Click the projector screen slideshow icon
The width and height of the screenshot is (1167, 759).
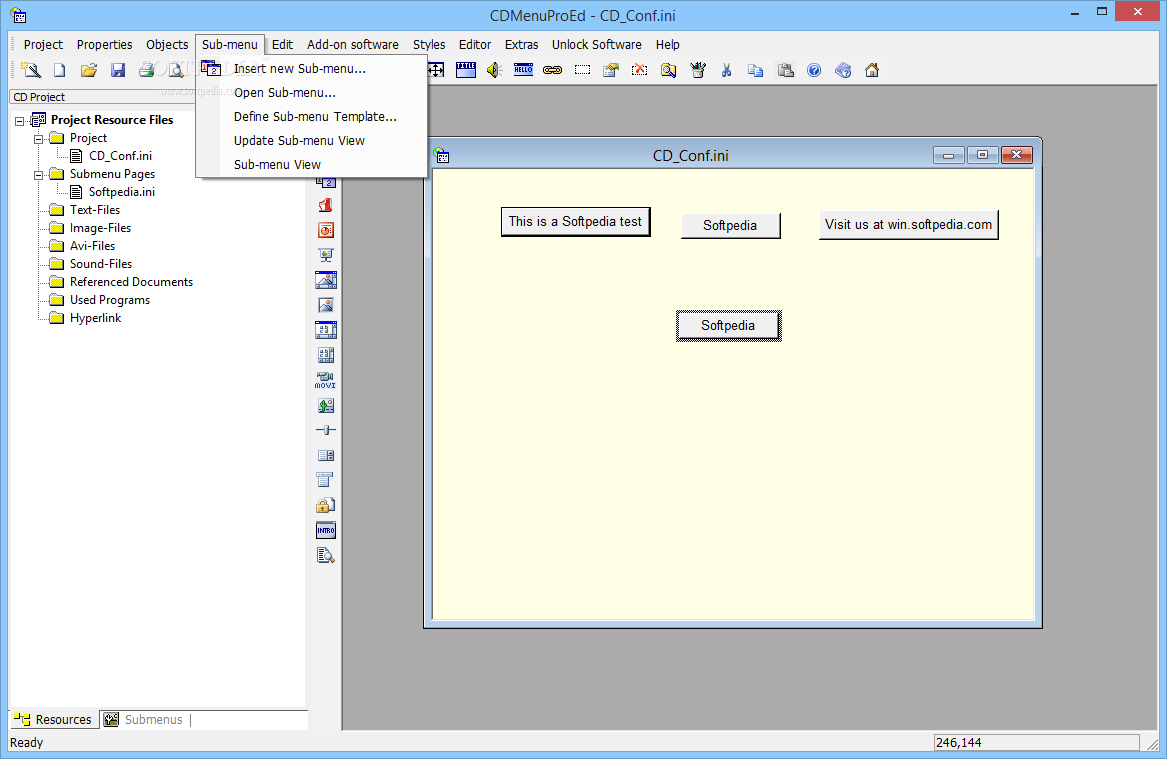point(325,255)
